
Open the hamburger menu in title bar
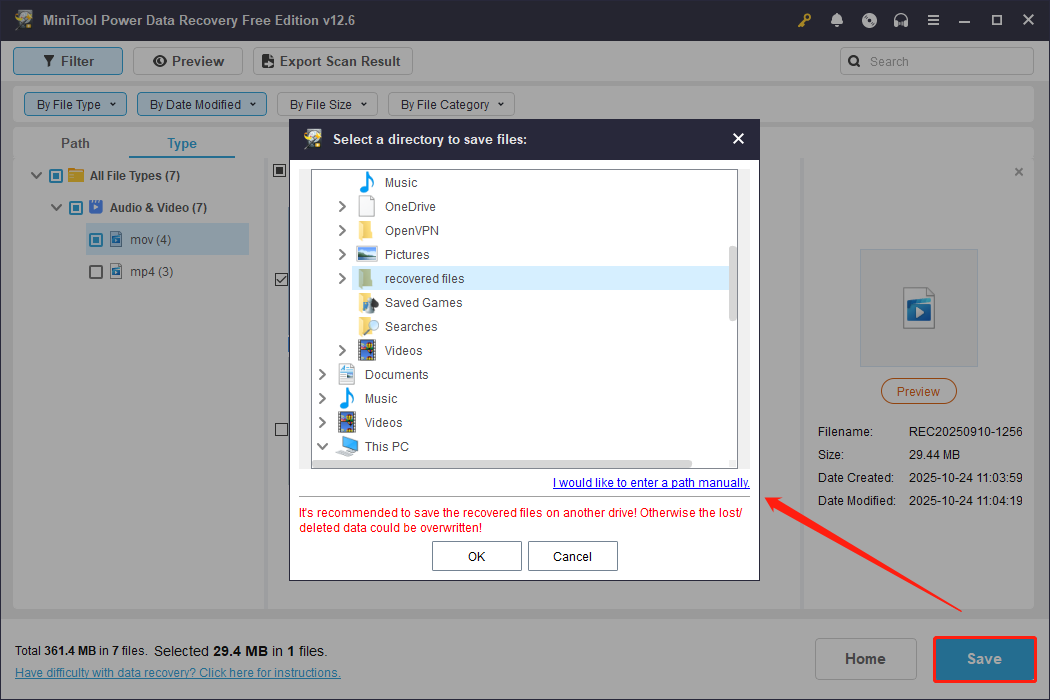click(933, 19)
